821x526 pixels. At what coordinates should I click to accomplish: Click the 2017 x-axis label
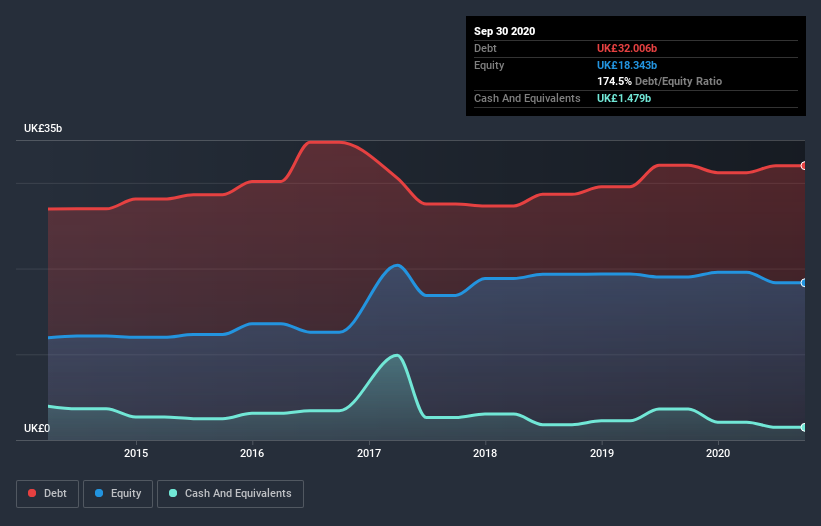pyautogui.click(x=369, y=453)
